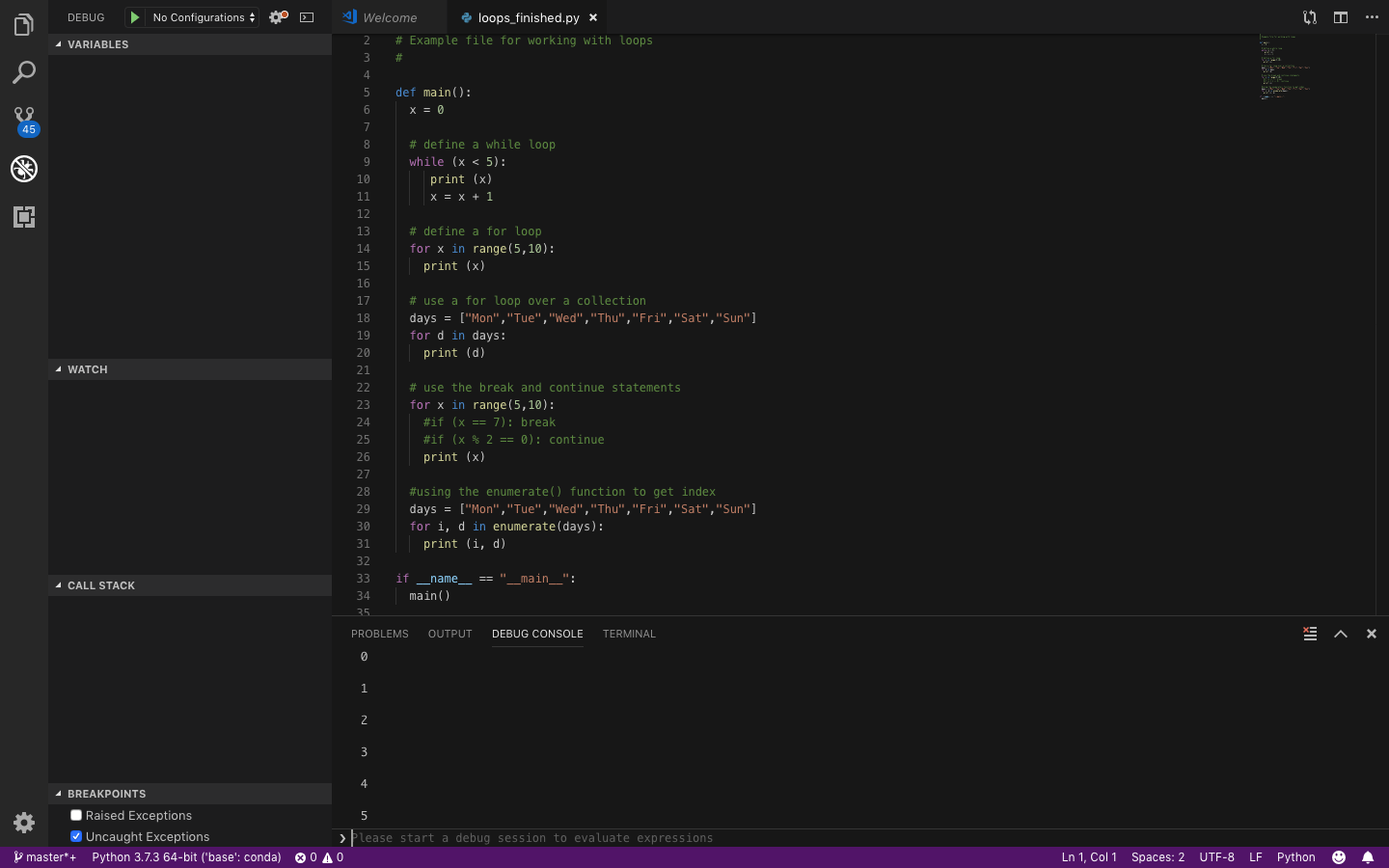Start debugging with the green play icon
Viewport: 1389px width, 868px height.
(133, 16)
